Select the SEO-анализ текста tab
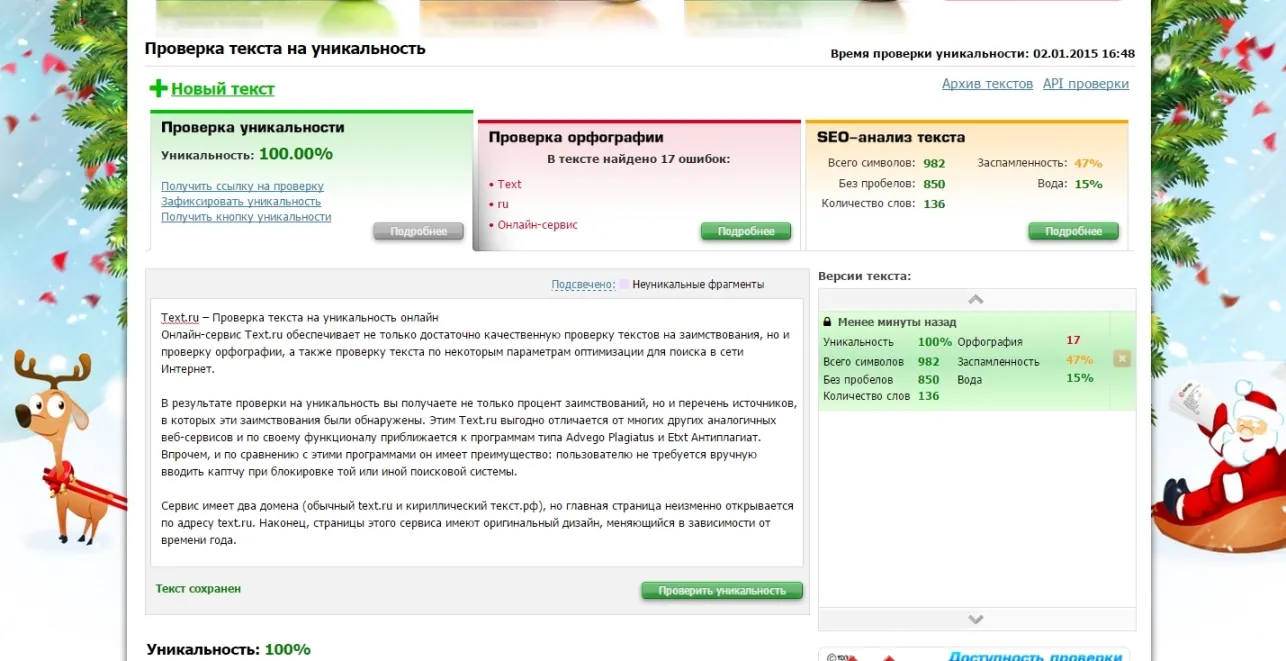Image resolution: width=1286 pixels, height=661 pixels. pos(891,137)
